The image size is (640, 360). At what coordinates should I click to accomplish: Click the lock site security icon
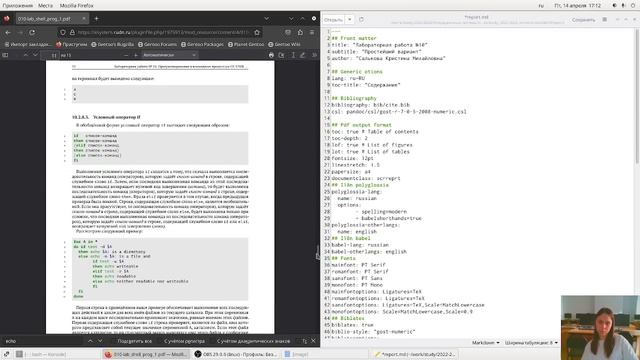click(72, 32)
